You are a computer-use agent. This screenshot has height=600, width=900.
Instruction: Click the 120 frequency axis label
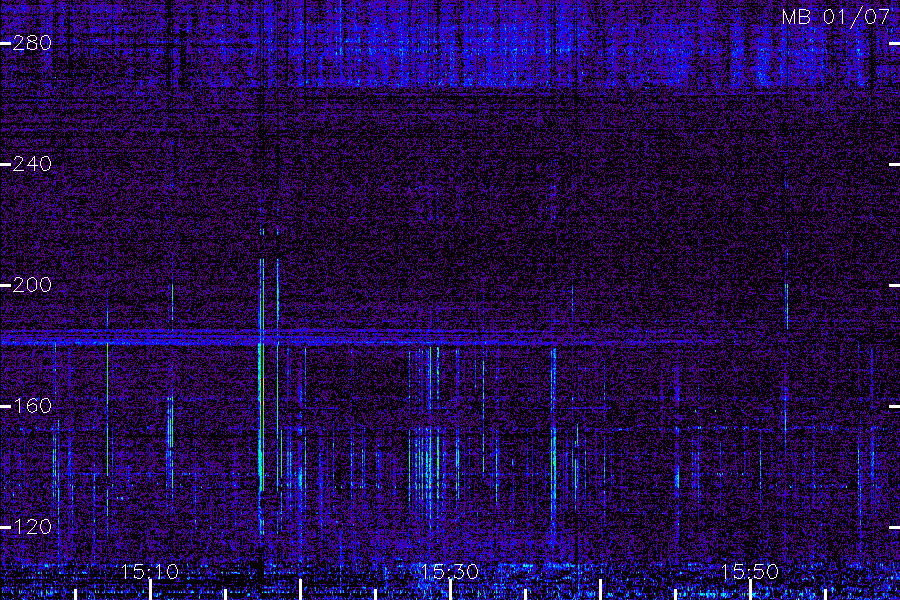coord(32,527)
